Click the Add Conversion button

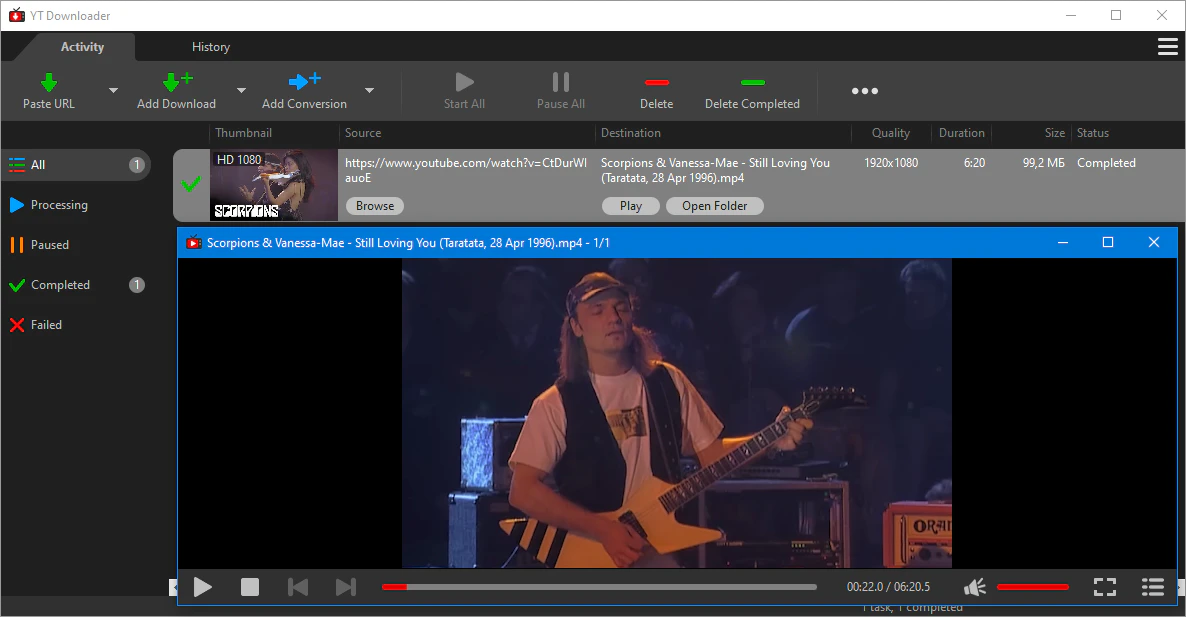304,91
